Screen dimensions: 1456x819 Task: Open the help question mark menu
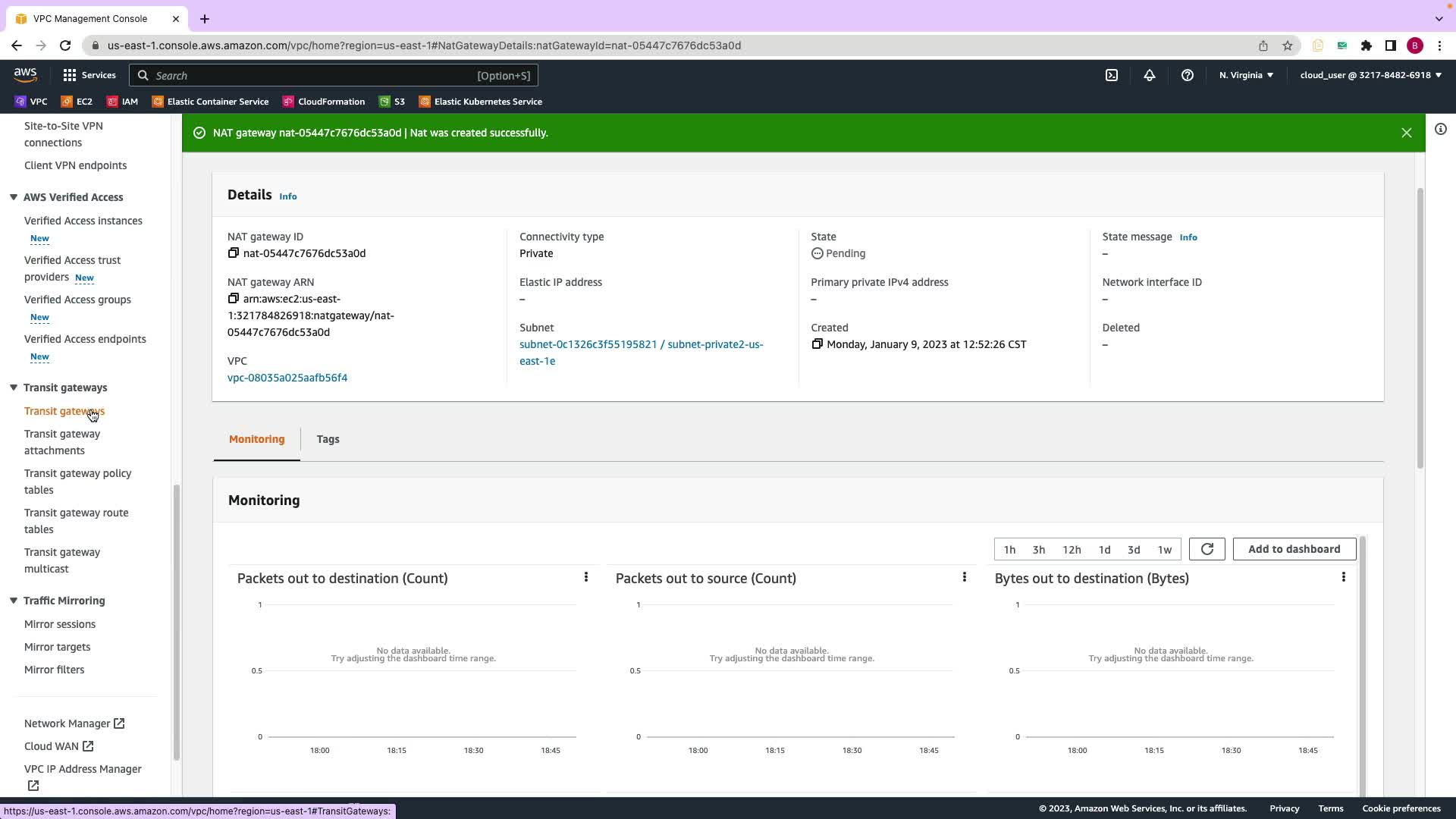tap(1188, 75)
